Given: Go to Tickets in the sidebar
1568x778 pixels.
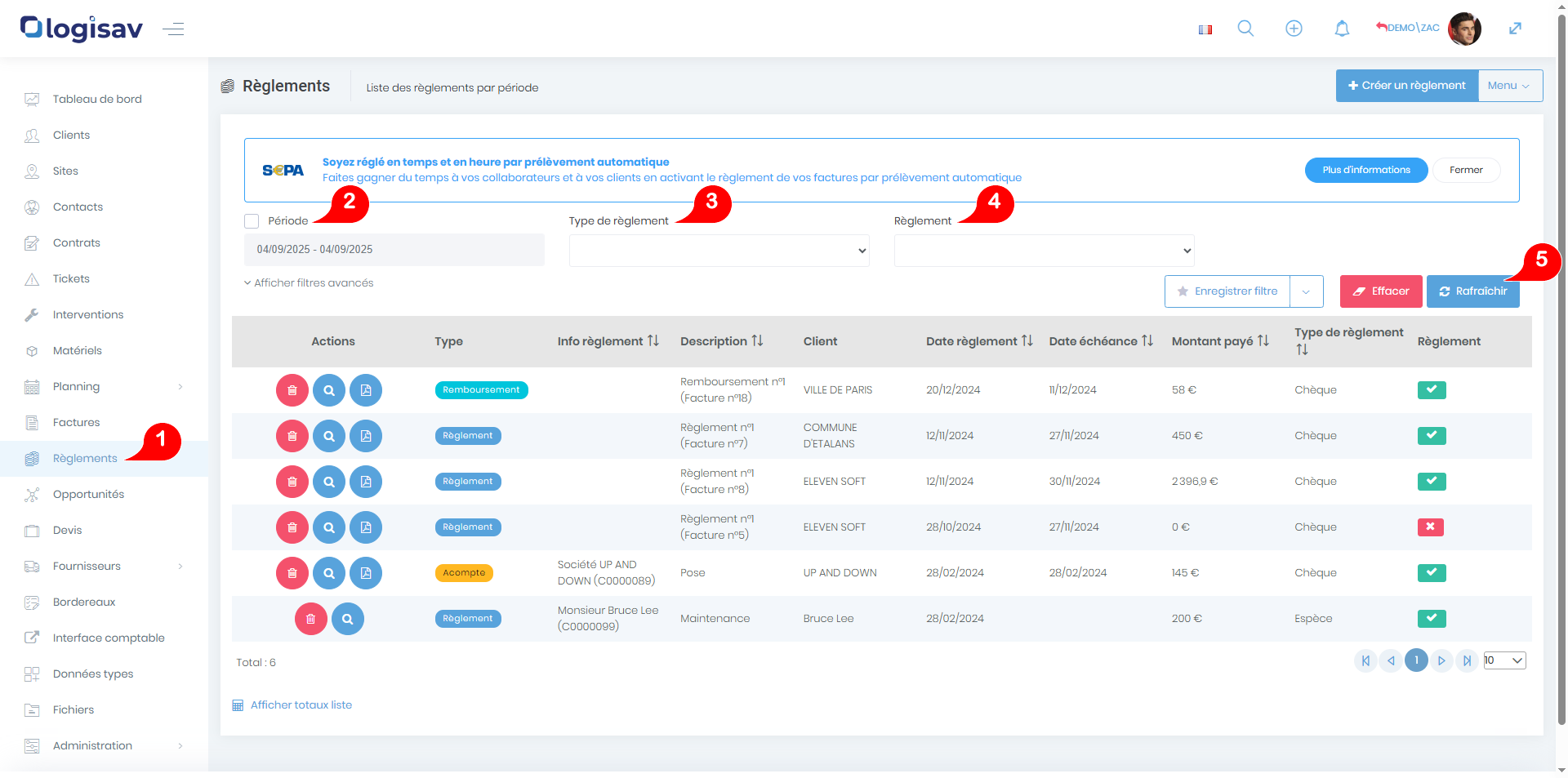Looking at the screenshot, I should (x=71, y=279).
